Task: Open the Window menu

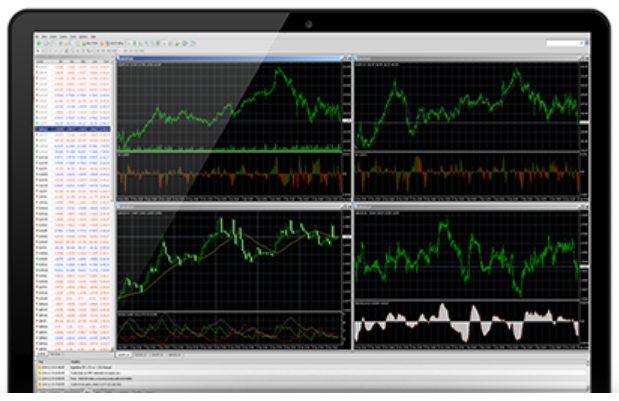Action: pyautogui.click(x=83, y=37)
